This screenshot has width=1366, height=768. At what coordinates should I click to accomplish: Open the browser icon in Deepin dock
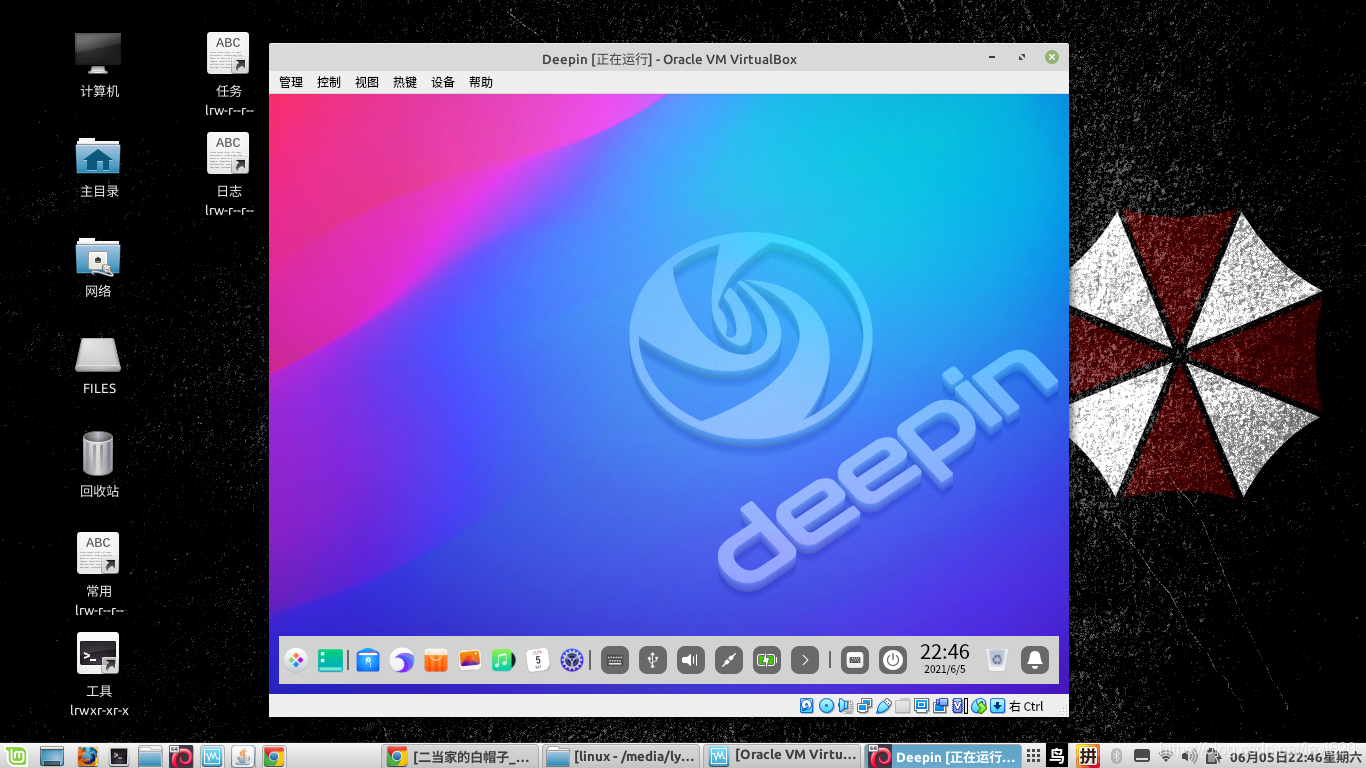click(x=402, y=660)
